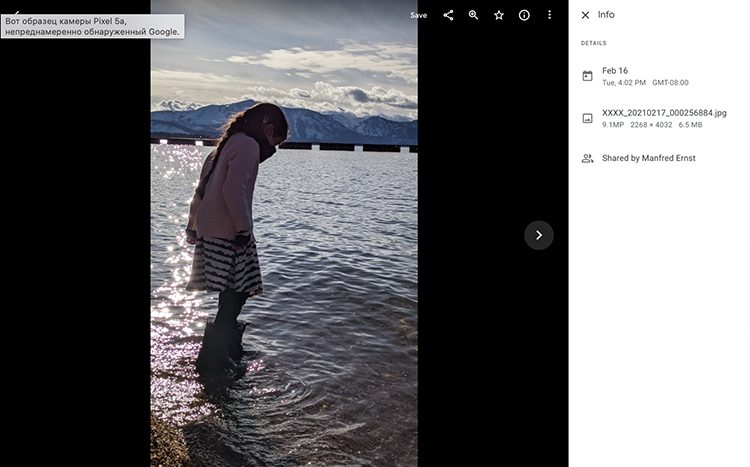The height and width of the screenshot is (467, 750).
Task: Click the Pixel 5a caption tooltip
Action: (92, 26)
